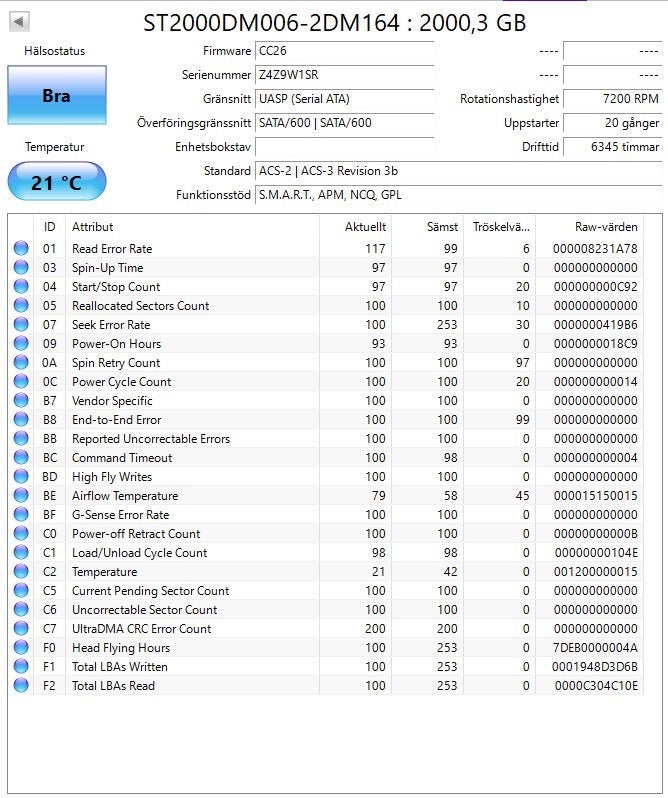Click the status orb next to Power-On Hours
The image size is (668, 798).
point(21,344)
